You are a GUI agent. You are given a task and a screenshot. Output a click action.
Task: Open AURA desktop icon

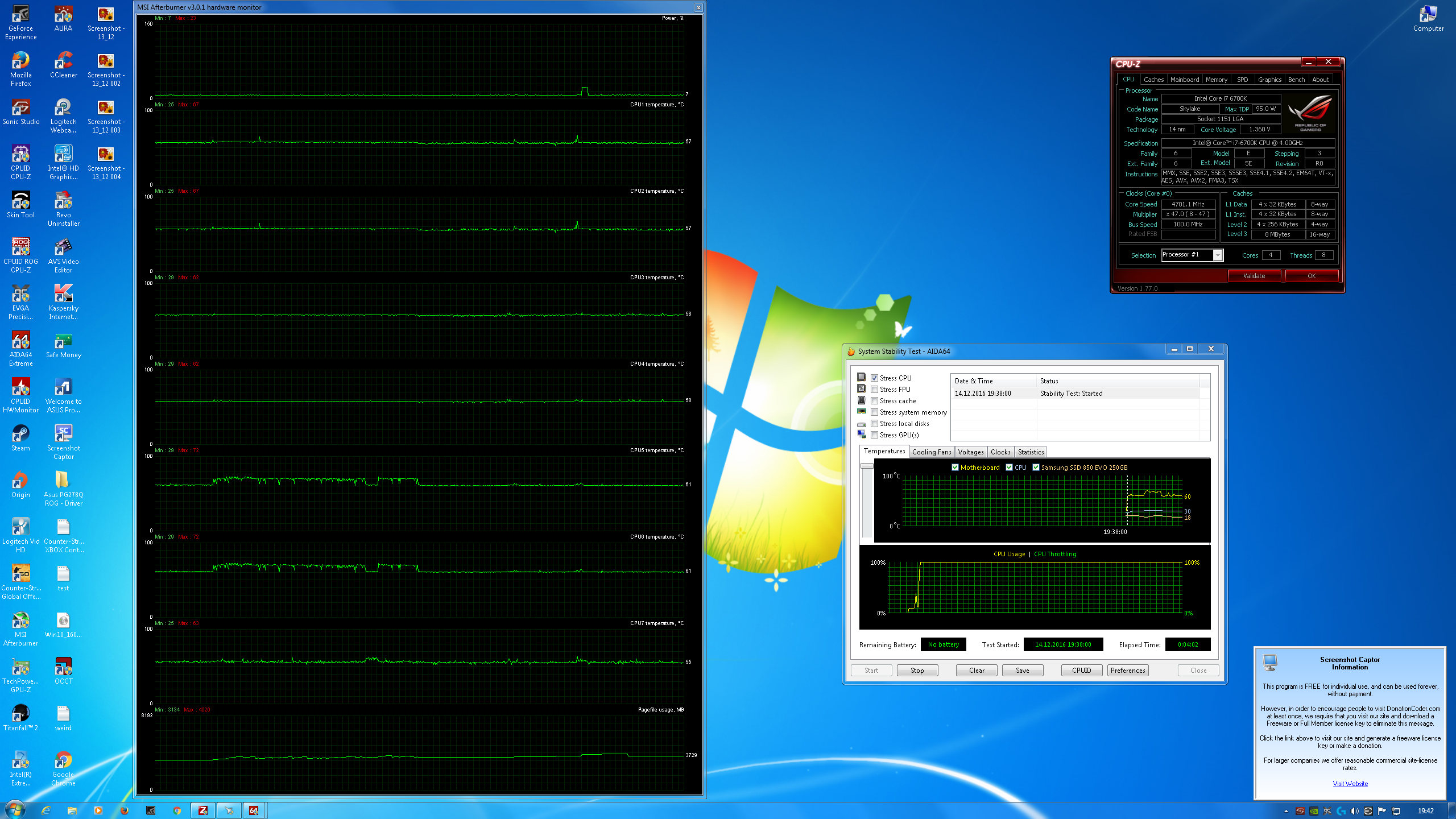(x=63, y=18)
